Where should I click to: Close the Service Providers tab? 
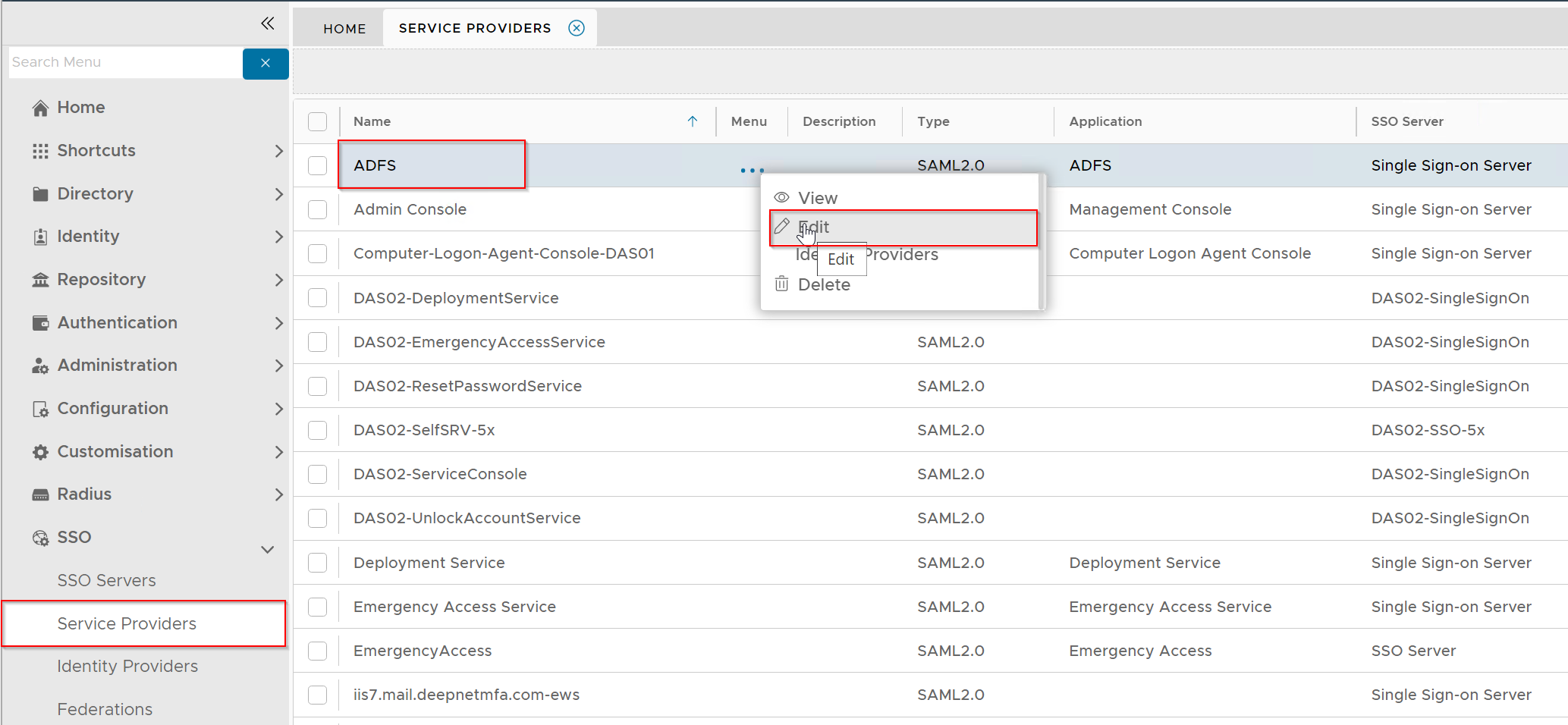pos(577,28)
